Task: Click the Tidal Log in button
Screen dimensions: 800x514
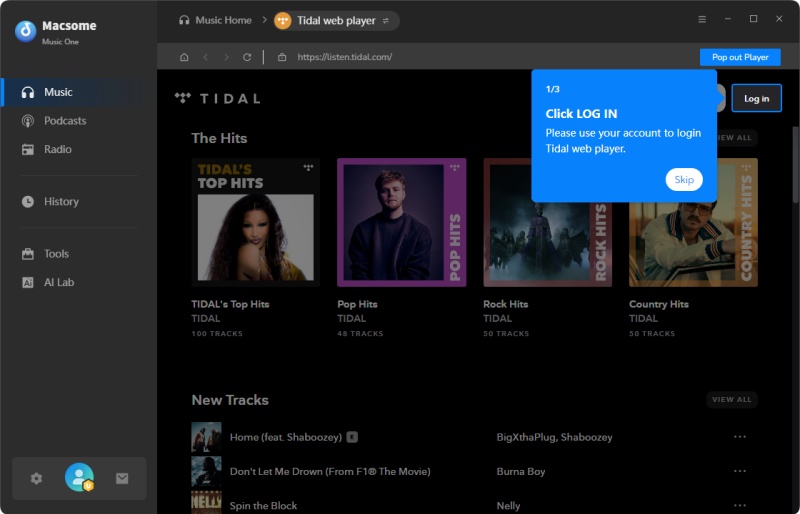Action: (x=756, y=99)
